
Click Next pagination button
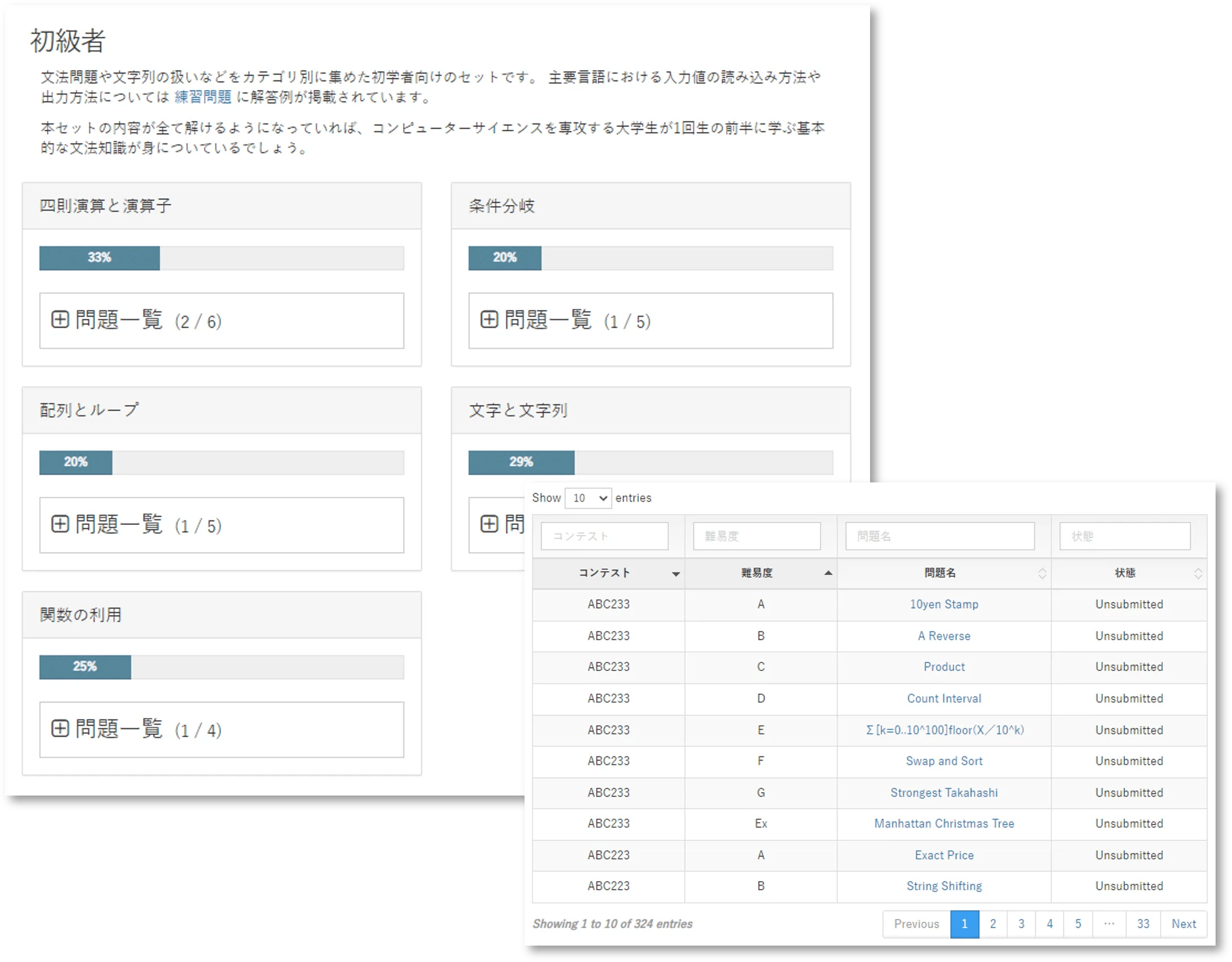point(1183,924)
